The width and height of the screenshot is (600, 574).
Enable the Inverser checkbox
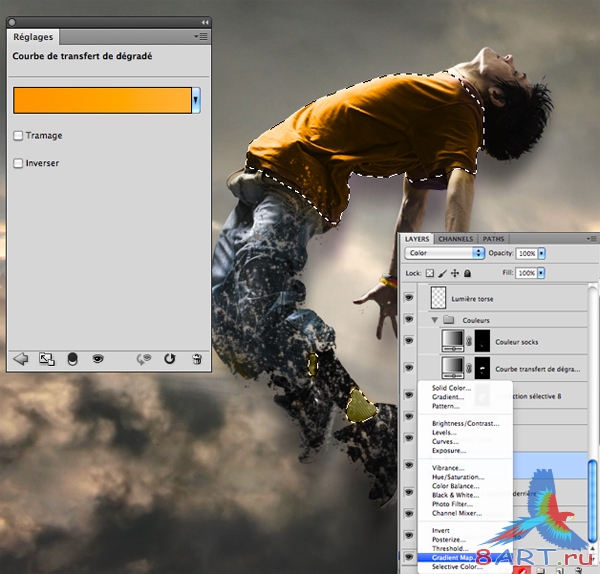18,163
